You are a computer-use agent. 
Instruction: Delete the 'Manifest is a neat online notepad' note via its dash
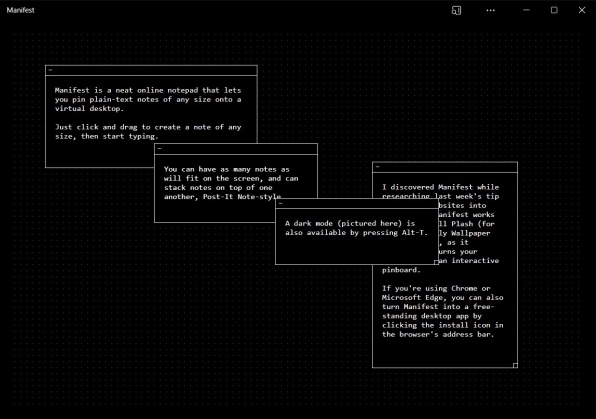pyautogui.click(x=51, y=70)
